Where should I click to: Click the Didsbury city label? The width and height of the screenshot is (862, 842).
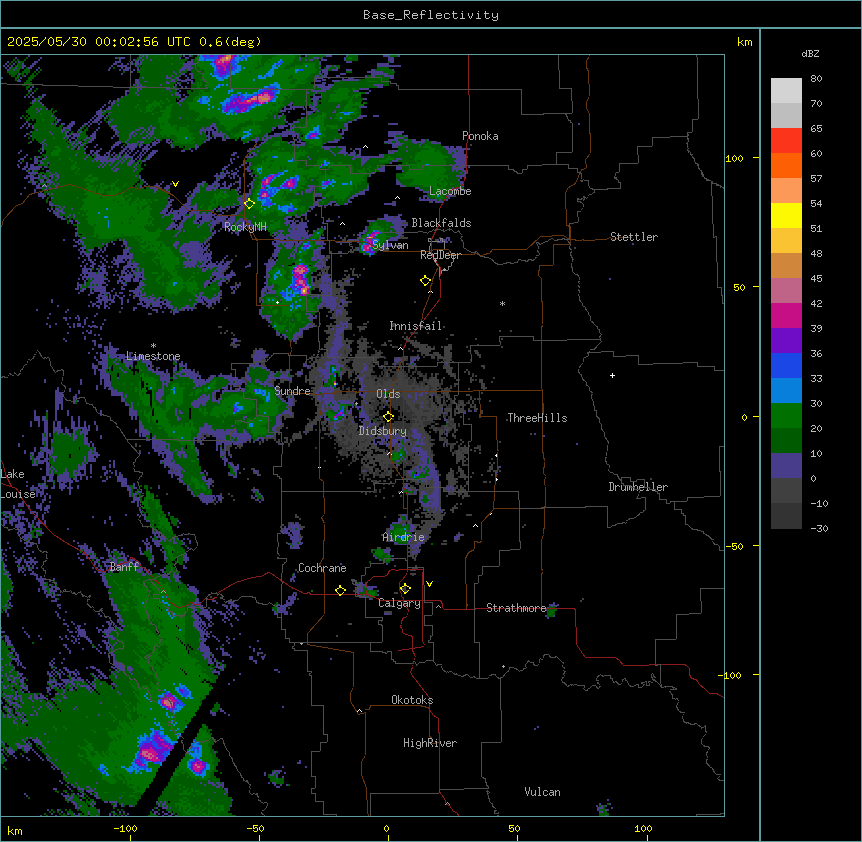click(x=383, y=431)
